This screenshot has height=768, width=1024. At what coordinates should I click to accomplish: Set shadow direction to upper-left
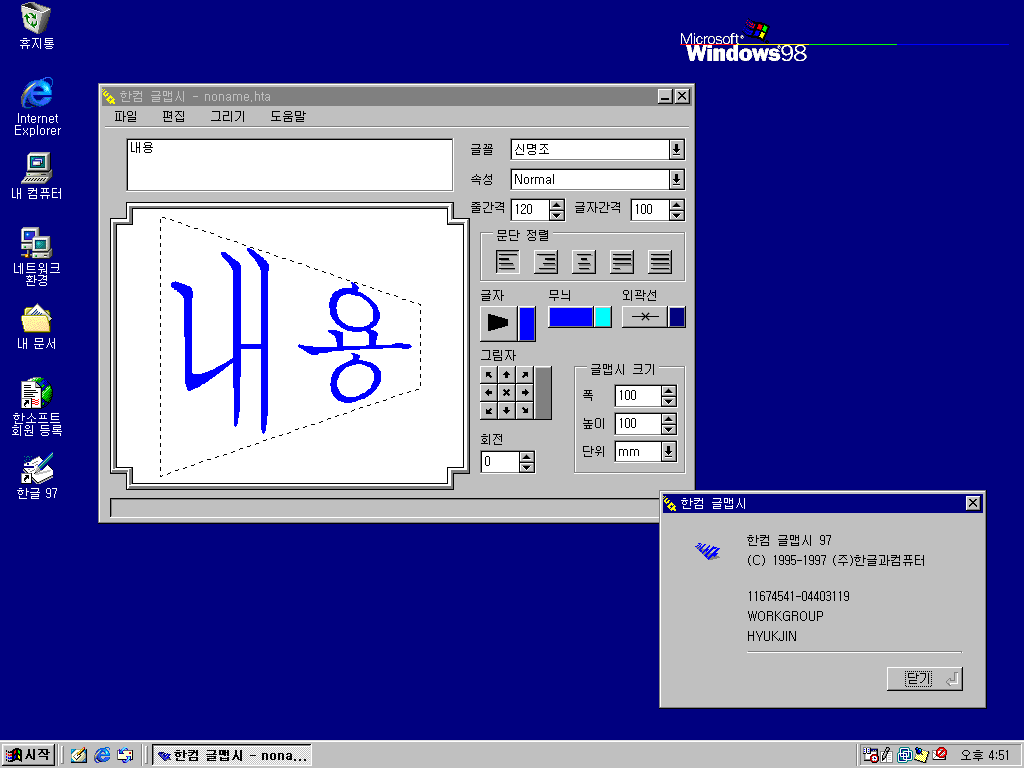(488, 374)
